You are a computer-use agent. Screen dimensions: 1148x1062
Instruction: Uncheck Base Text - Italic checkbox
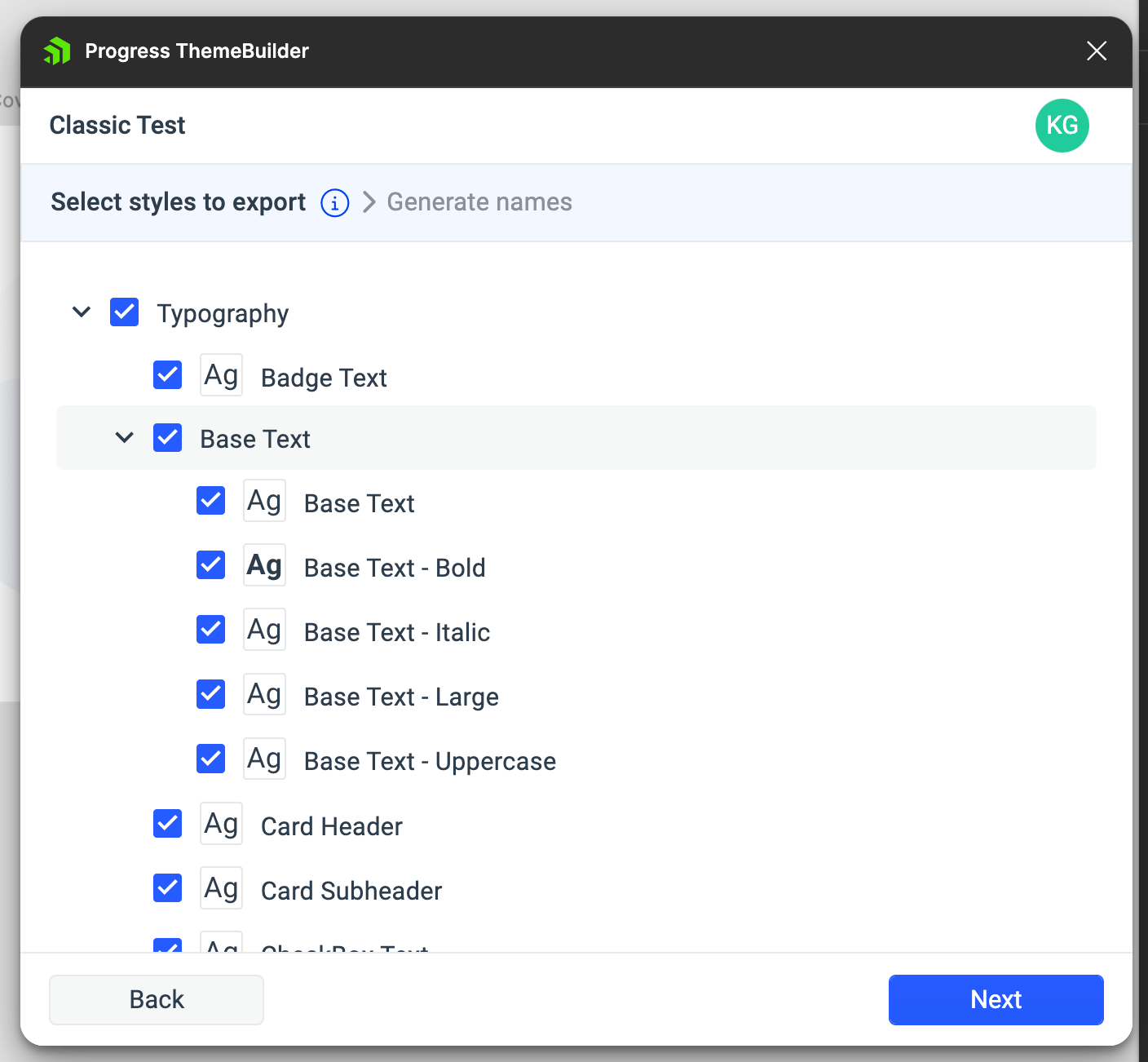tap(211, 629)
